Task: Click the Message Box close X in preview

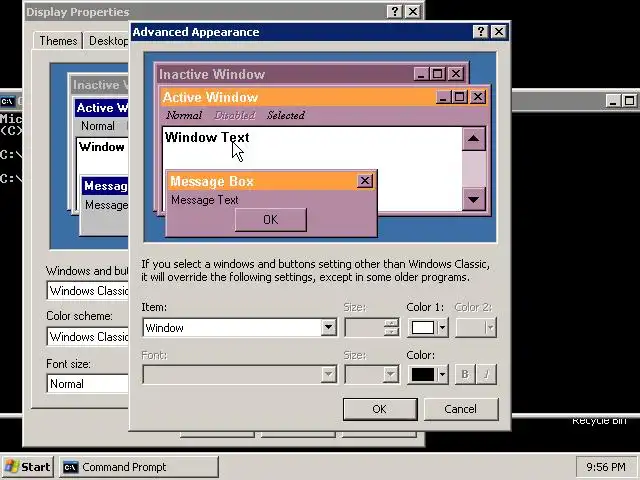Action: (364, 181)
